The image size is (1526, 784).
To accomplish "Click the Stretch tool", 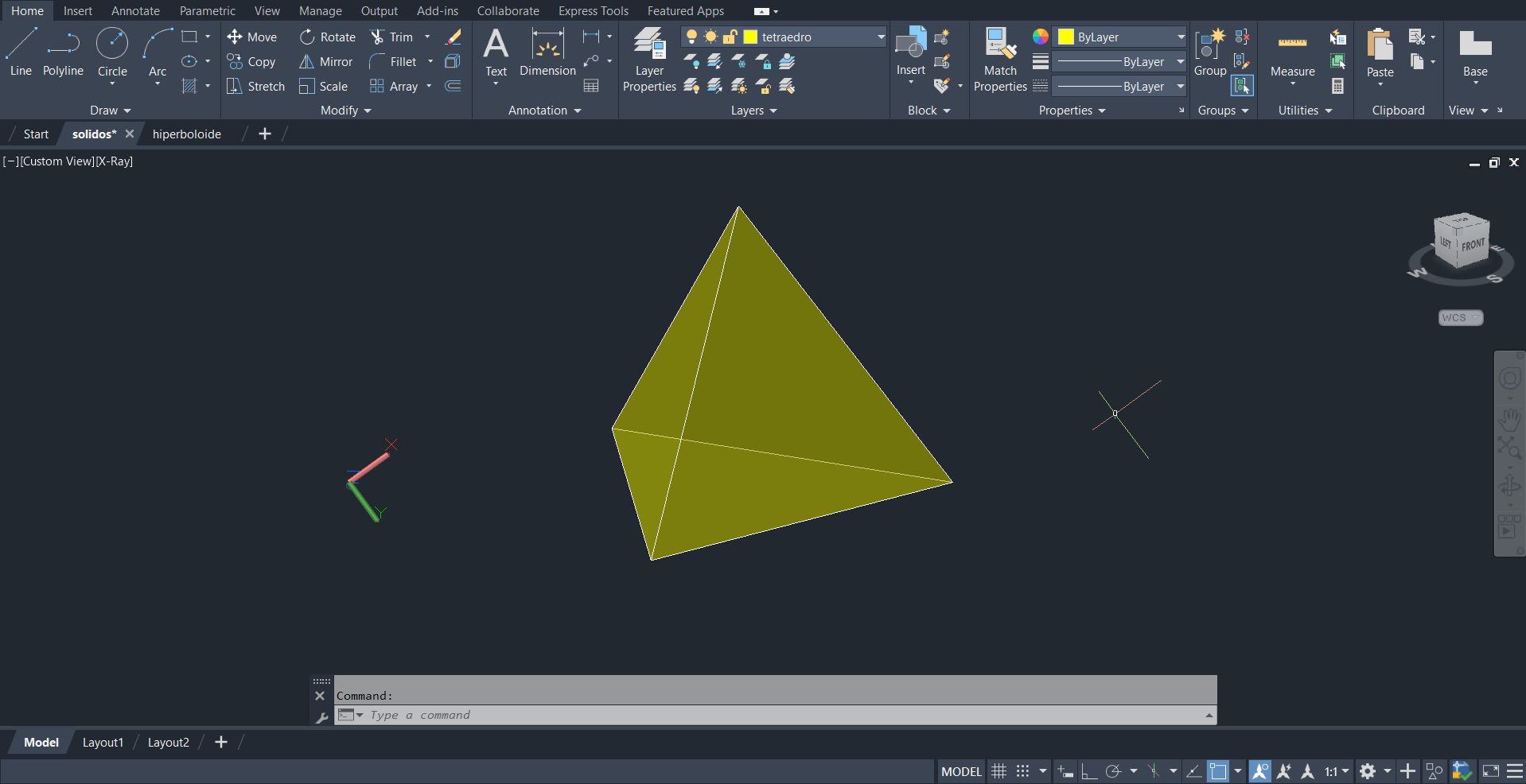I will [255, 86].
